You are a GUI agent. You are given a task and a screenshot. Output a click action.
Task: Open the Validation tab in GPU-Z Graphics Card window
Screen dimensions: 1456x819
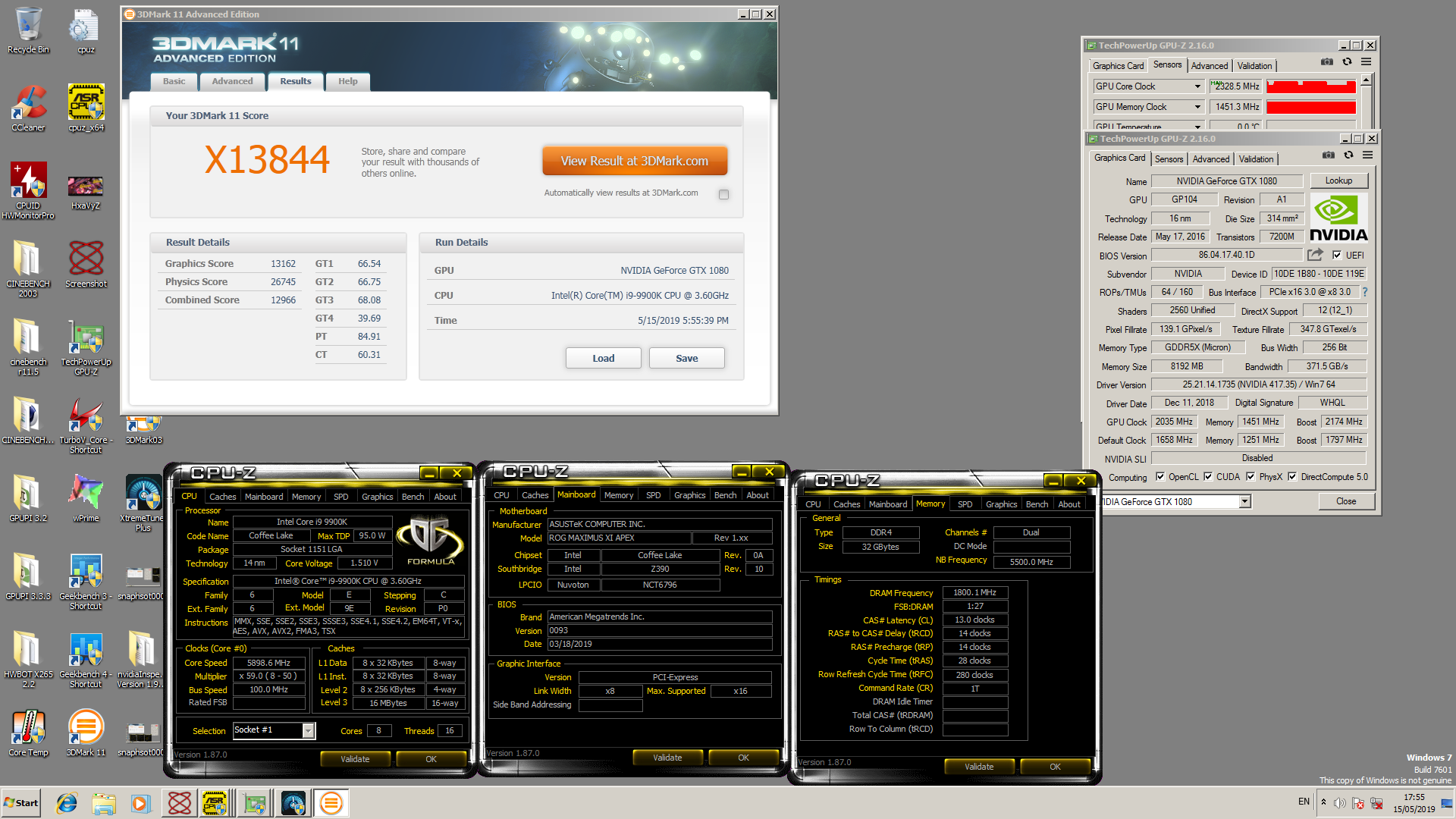pyautogui.click(x=1256, y=159)
